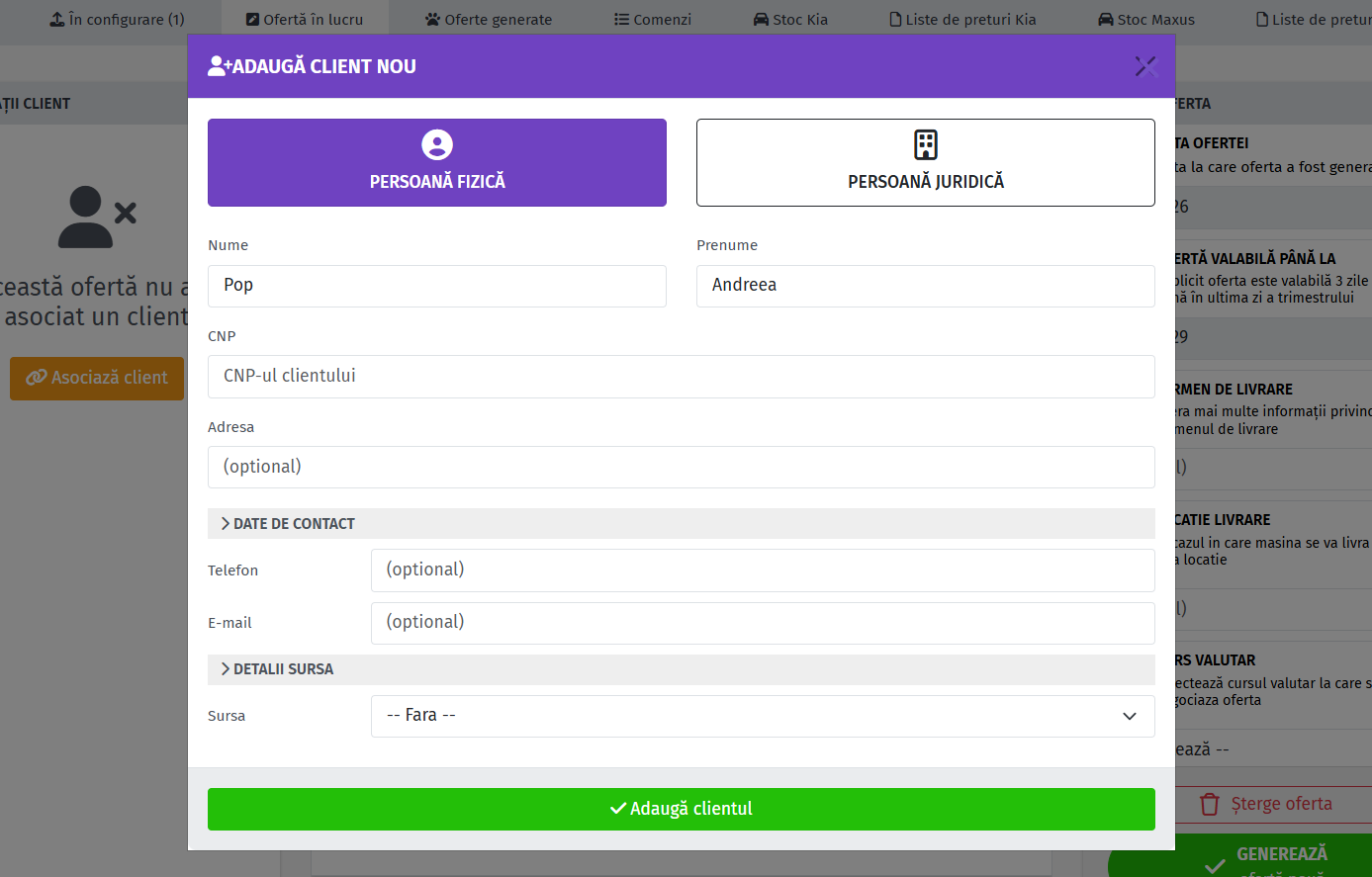The image size is (1372, 877).
Task: Click the link icon on Asociază client
Action: [37, 378]
